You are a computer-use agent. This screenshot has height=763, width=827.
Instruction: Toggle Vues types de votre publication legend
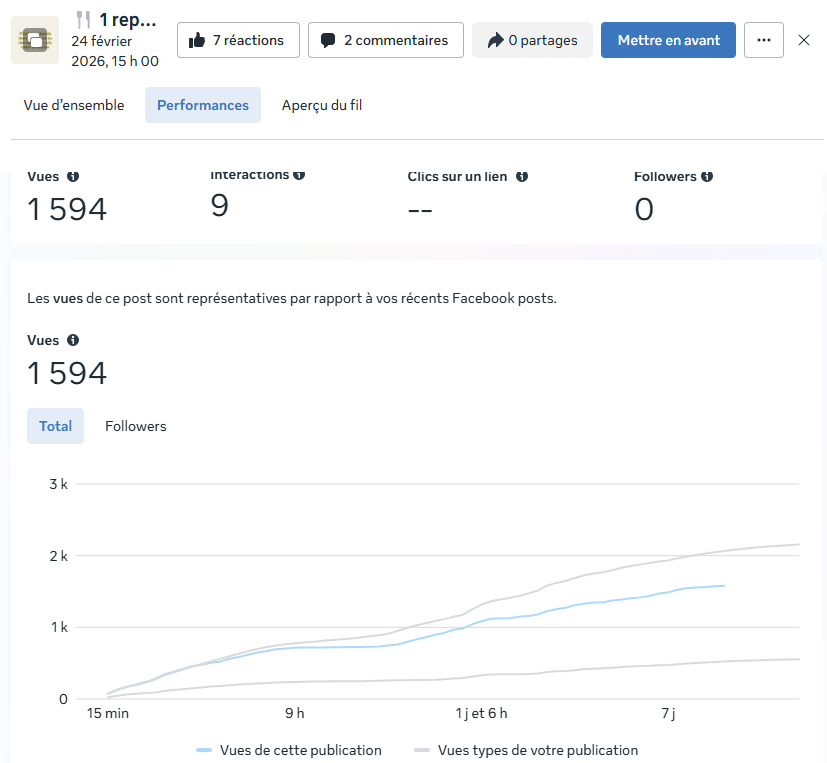click(x=526, y=750)
